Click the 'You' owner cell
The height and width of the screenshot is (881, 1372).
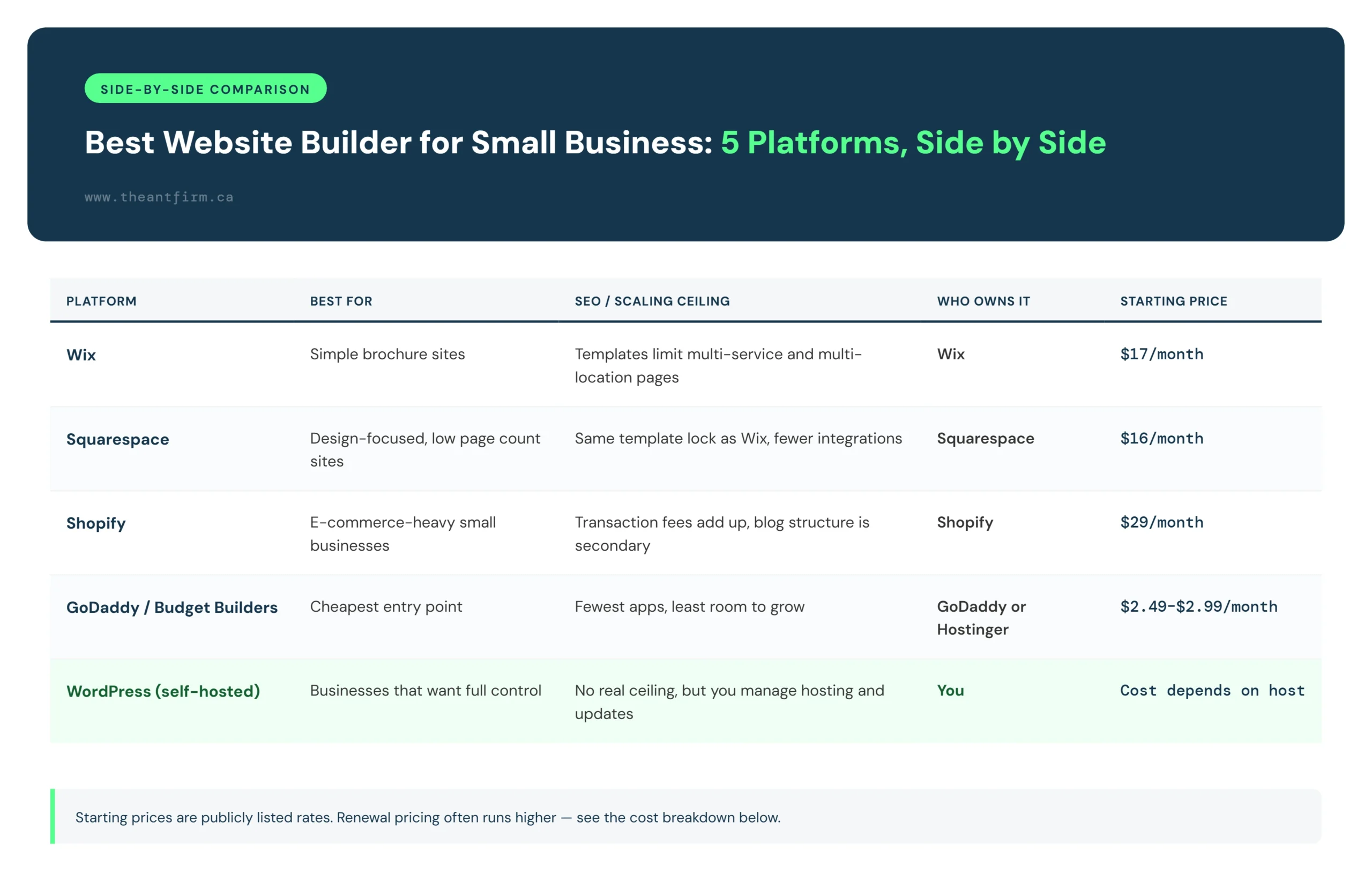click(x=951, y=691)
